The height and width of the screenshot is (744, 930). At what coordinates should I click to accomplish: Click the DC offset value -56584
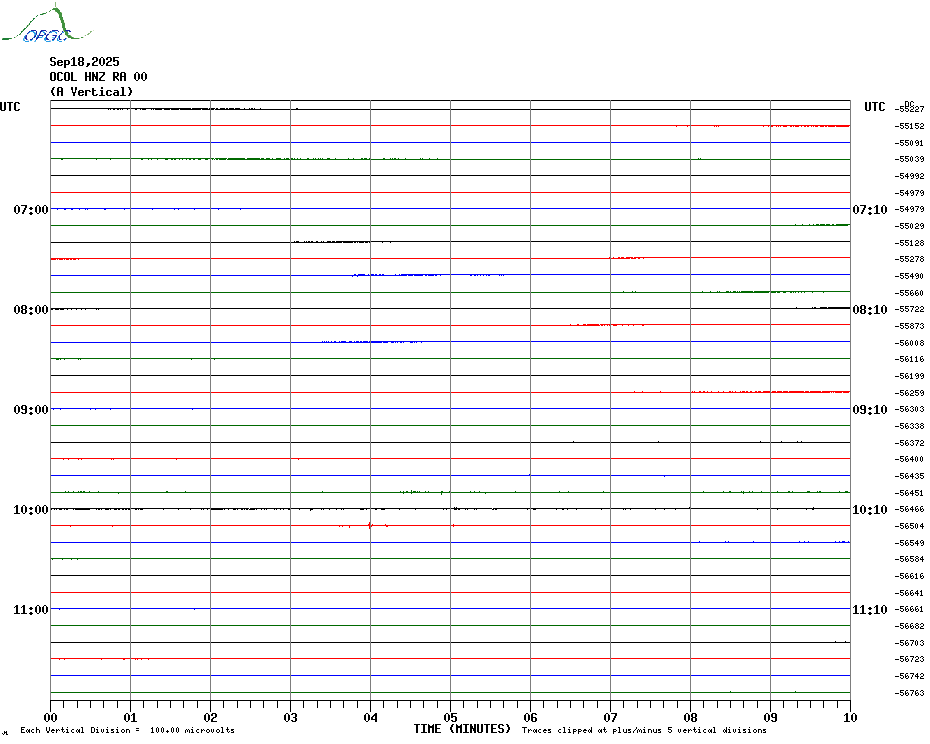point(910,559)
